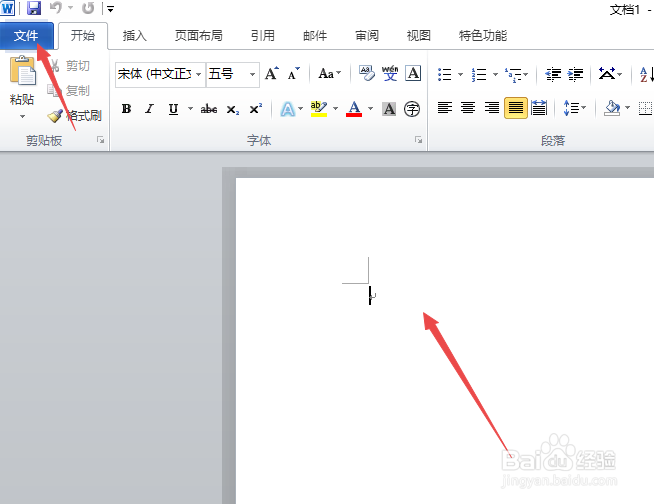Image resolution: width=654 pixels, height=504 pixels.
Task: Apply the yellow text highlight color
Action: coord(319,109)
